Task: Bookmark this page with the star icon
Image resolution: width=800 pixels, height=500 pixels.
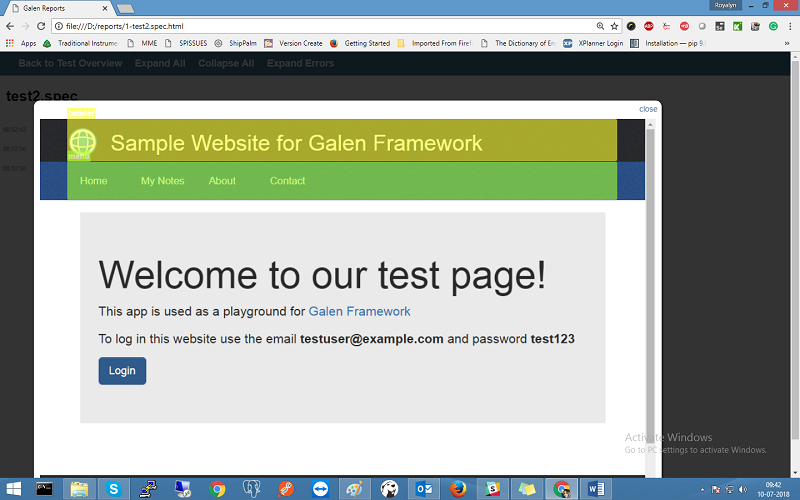Action: pos(614,26)
